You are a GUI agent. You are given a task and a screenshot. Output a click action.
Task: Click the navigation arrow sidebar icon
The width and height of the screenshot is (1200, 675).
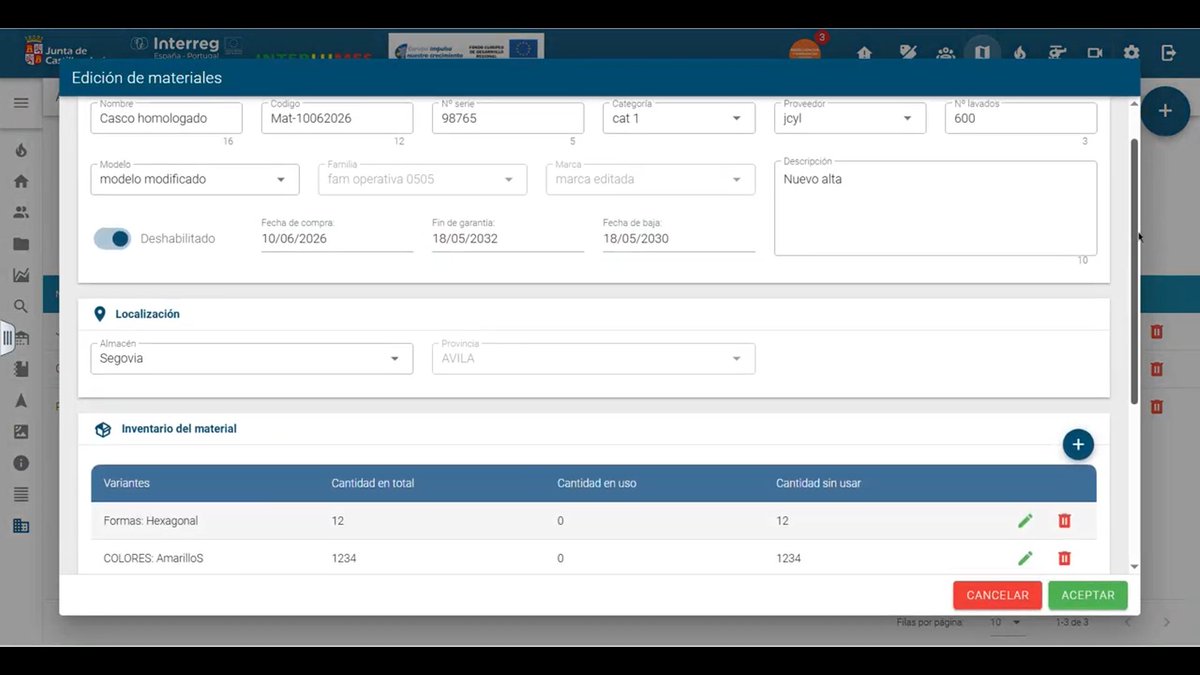(21, 400)
